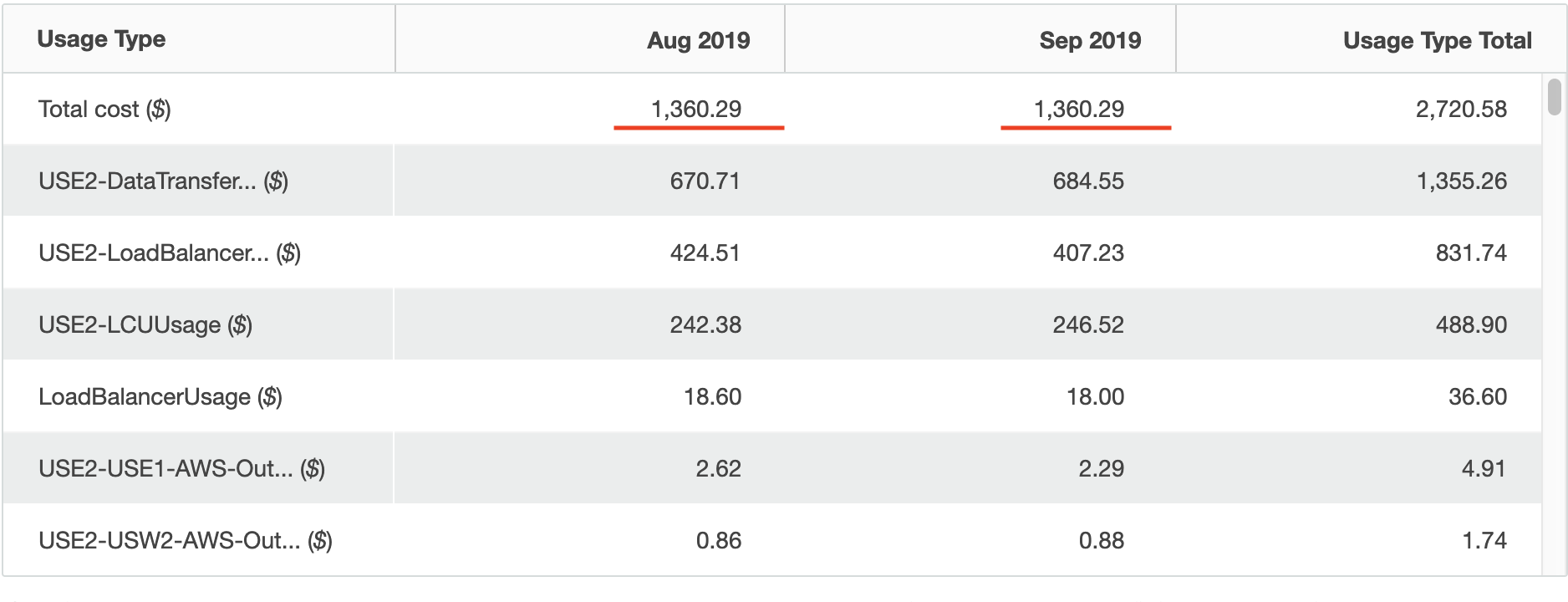Click the table's vertical scrollbar thumb
This screenshot has width=1568, height=602.
(x=1554, y=96)
